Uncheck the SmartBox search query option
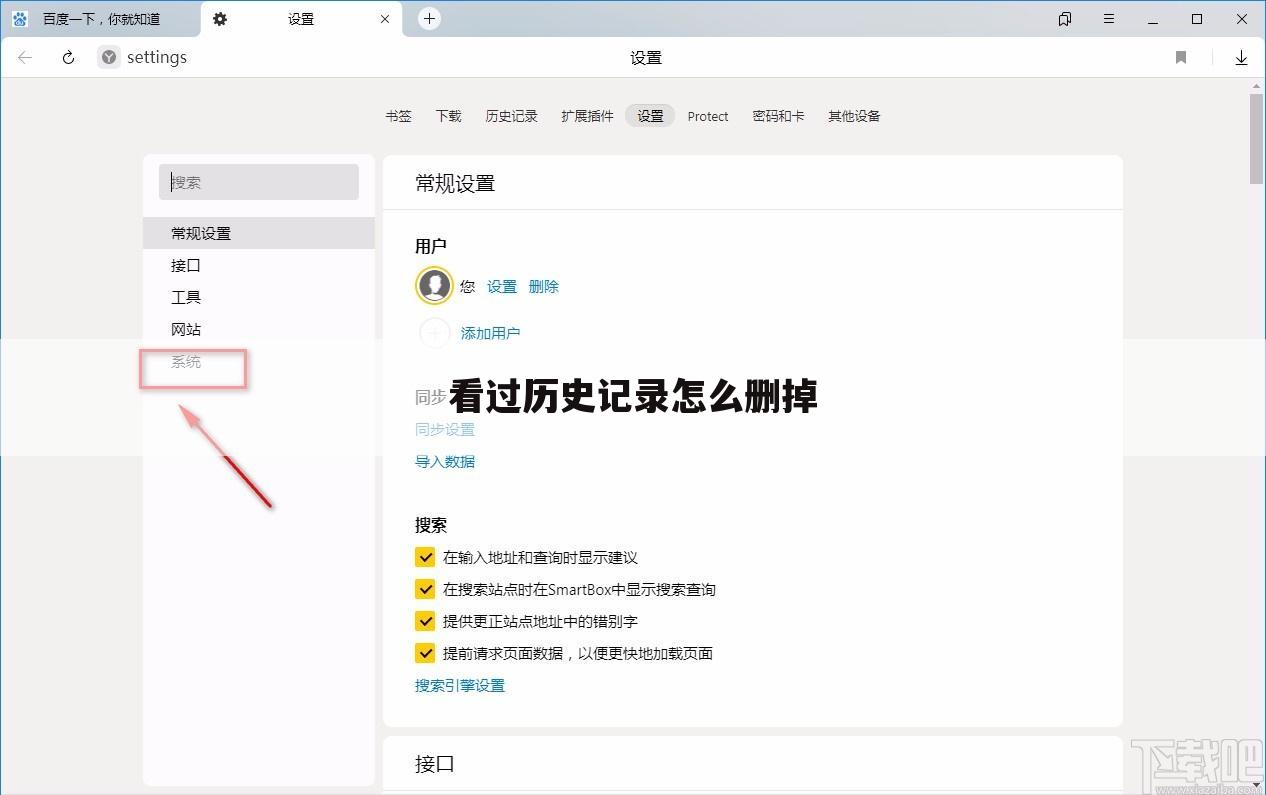Screen dimensions: 1266x795 (x=425, y=589)
